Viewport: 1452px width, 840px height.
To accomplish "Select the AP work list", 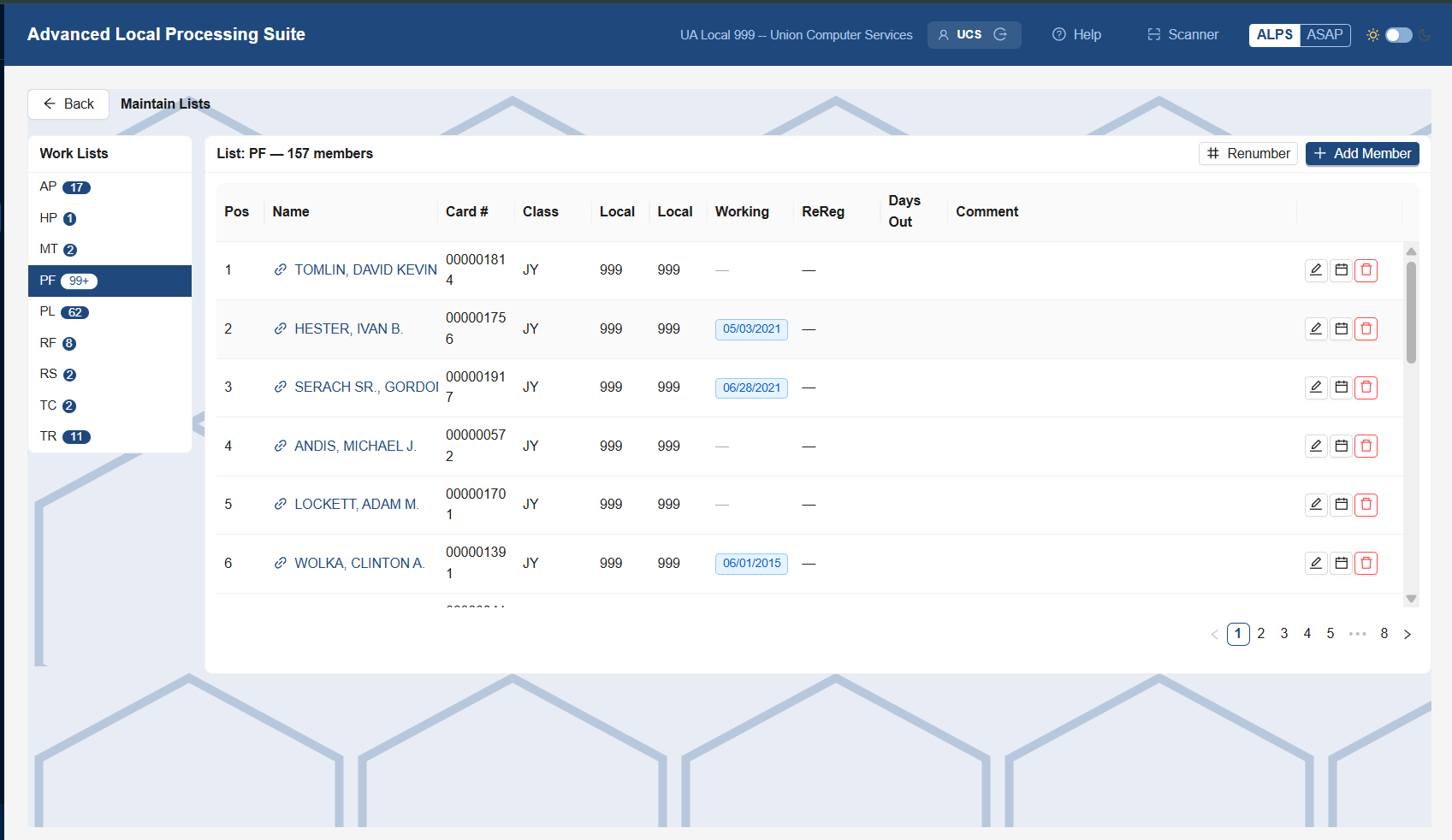I will [x=110, y=187].
